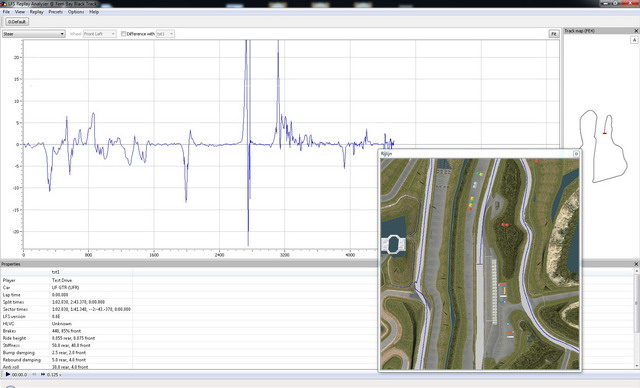
Task: Click the red car marker on track outline
Action: point(604,133)
